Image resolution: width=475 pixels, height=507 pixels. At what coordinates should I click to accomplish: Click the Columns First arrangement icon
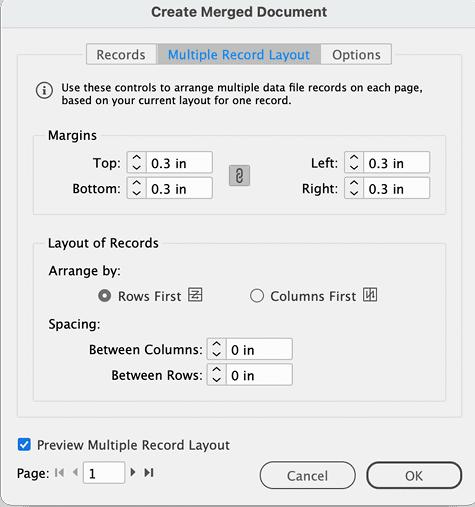(x=370, y=295)
